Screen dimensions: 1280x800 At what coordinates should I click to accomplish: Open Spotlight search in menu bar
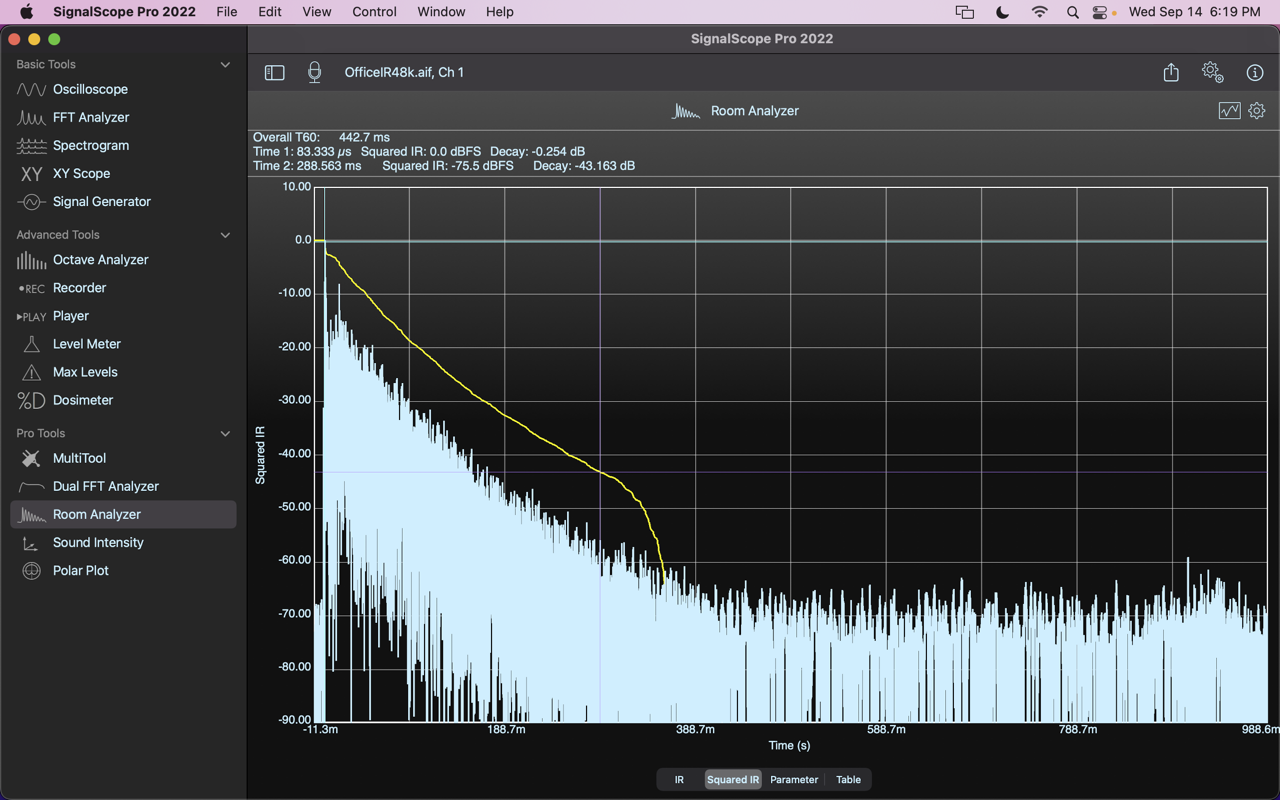click(1073, 12)
